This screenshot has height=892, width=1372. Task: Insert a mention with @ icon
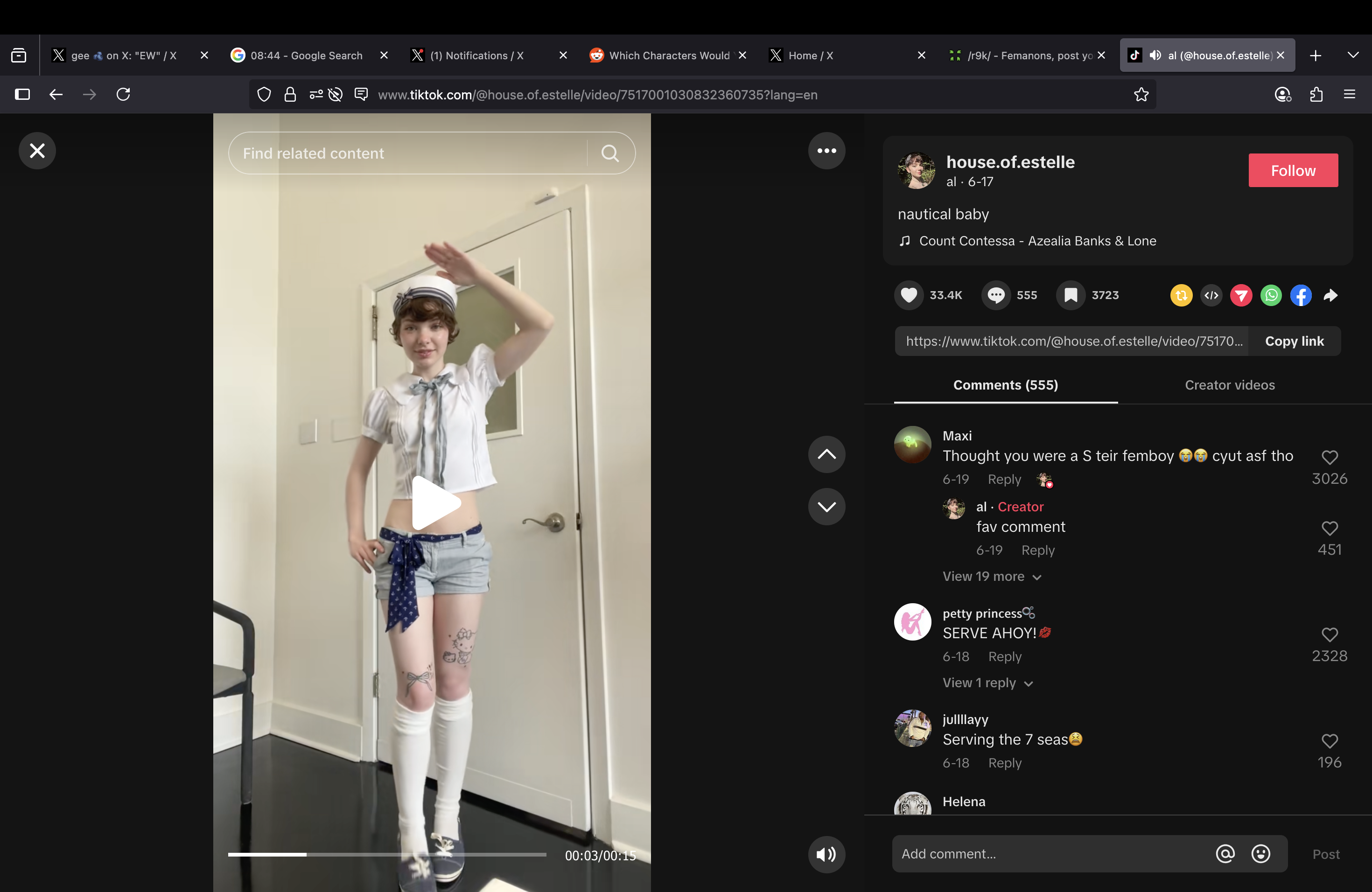[1225, 854]
